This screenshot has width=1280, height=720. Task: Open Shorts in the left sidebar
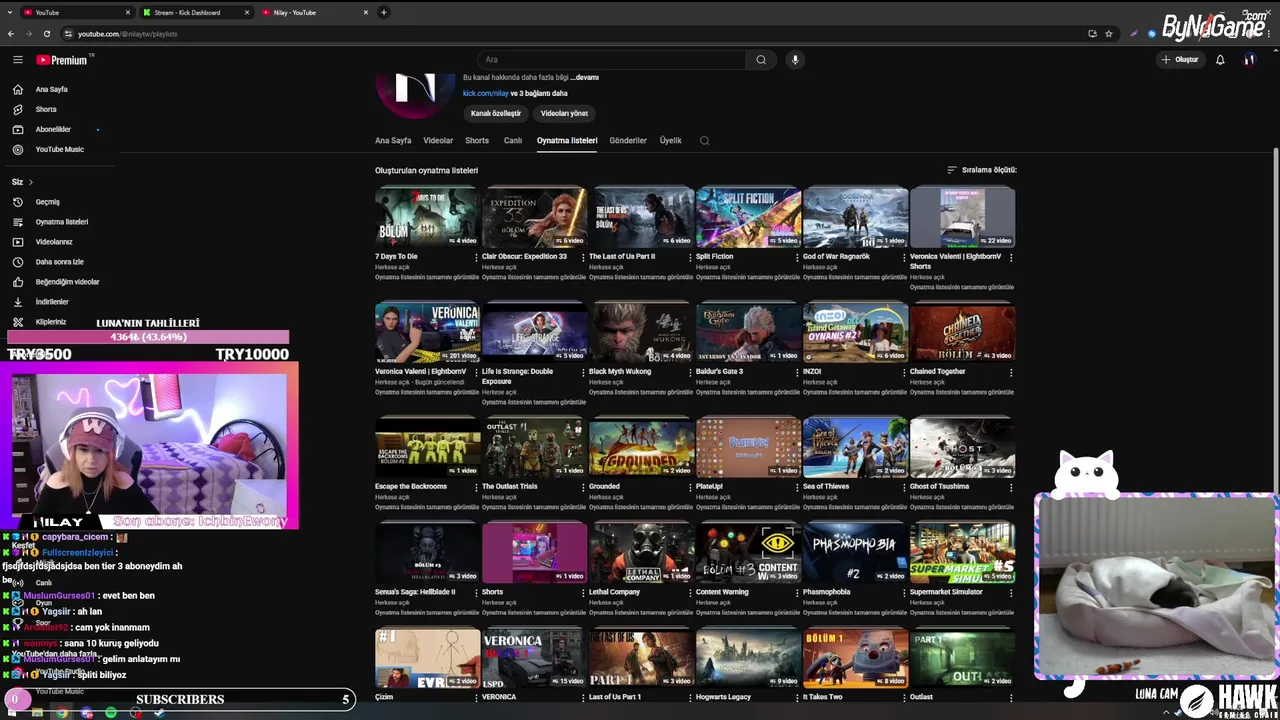click(46, 109)
